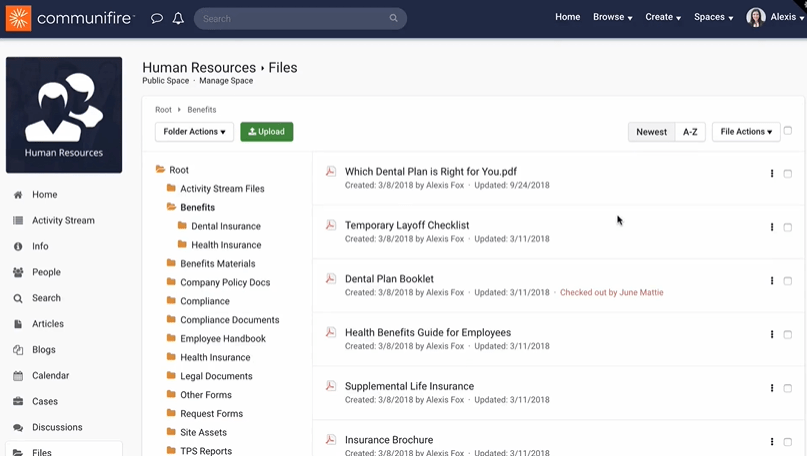Click the green Upload button
This screenshot has height=456, width=807.
point(266,132)
